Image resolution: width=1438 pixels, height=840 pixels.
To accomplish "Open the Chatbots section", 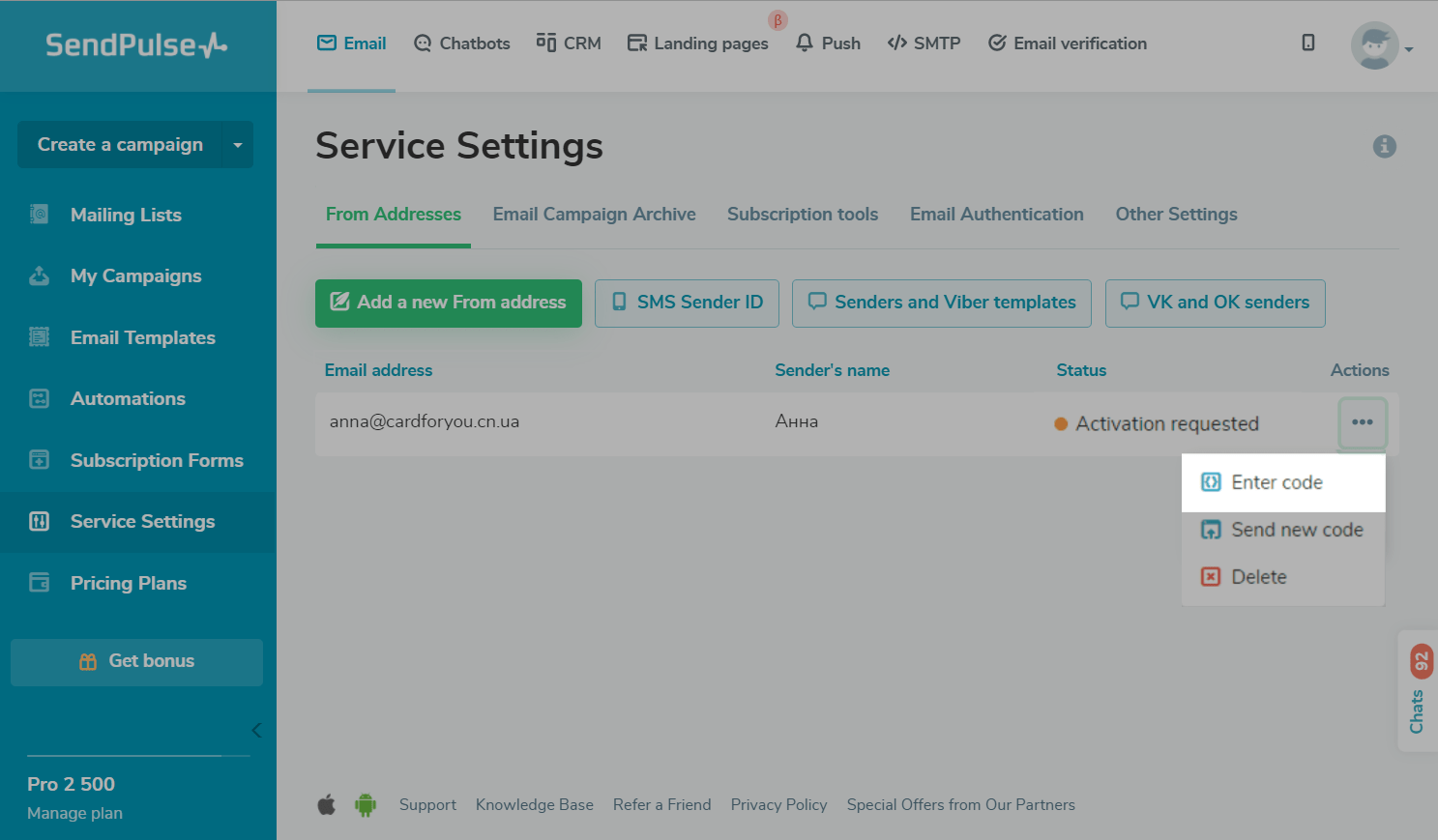I will click(461, 43).
